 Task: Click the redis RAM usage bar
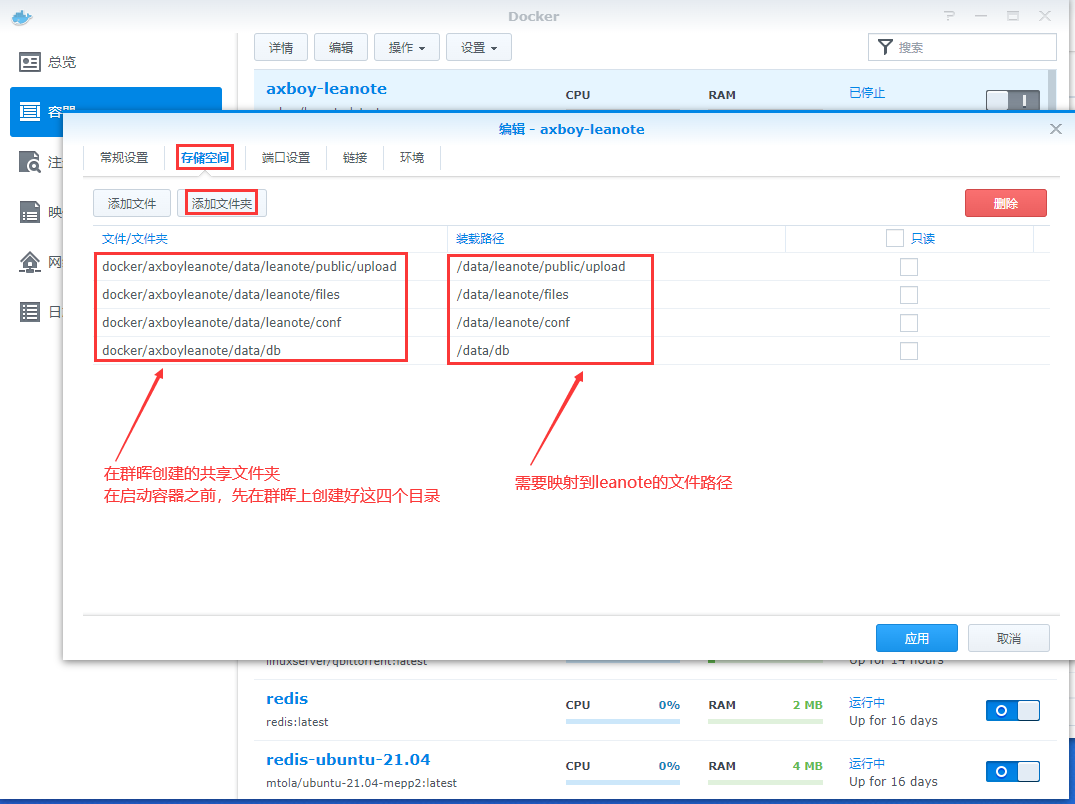(x=765, y=721)
